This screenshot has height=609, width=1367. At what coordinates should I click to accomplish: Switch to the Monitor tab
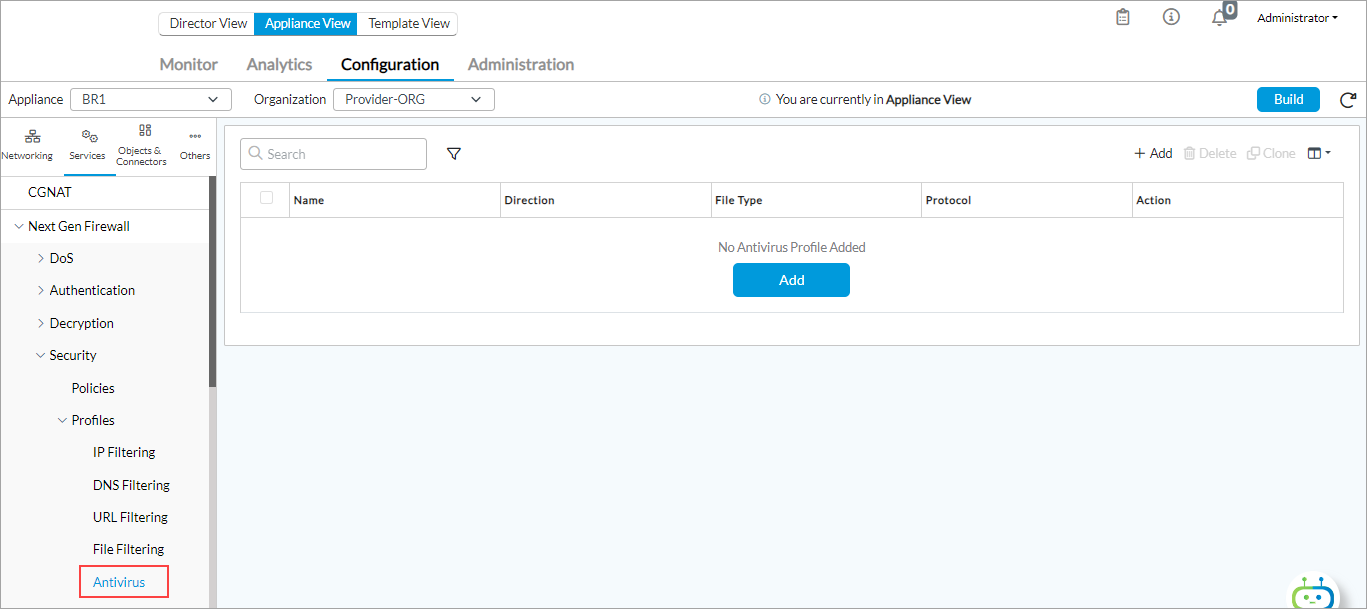pos(188,64)
